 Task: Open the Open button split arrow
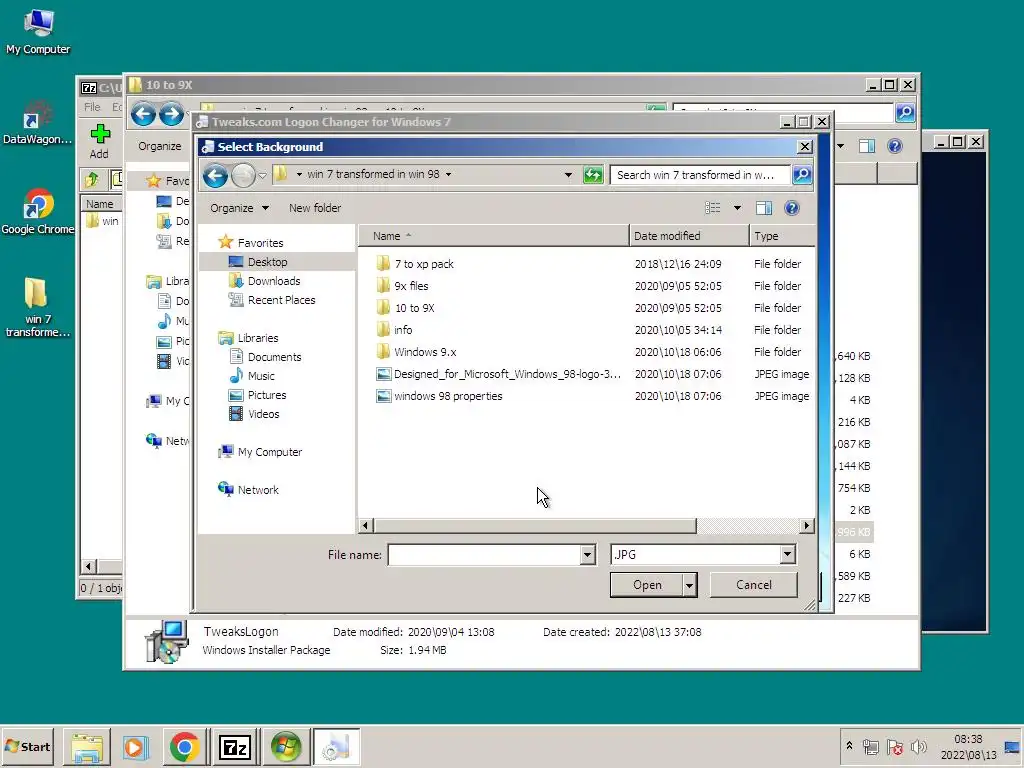click(690, 585)
